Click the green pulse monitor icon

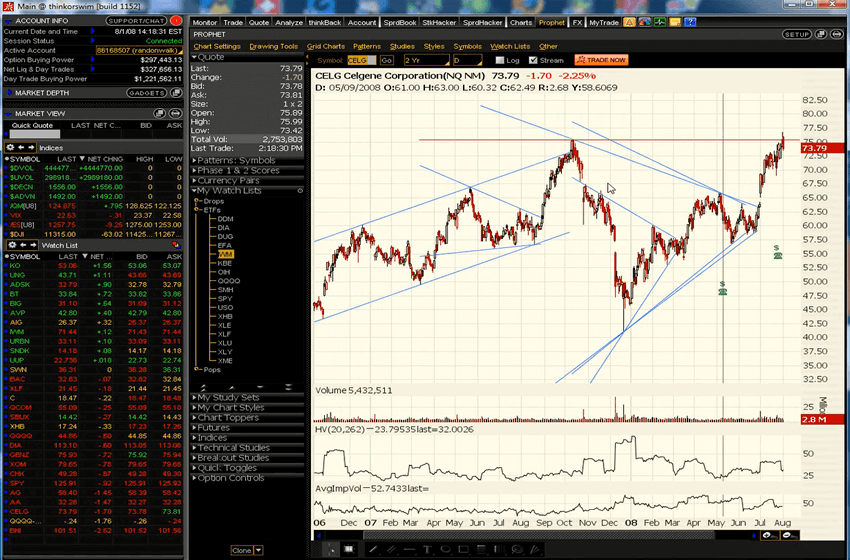659,22
